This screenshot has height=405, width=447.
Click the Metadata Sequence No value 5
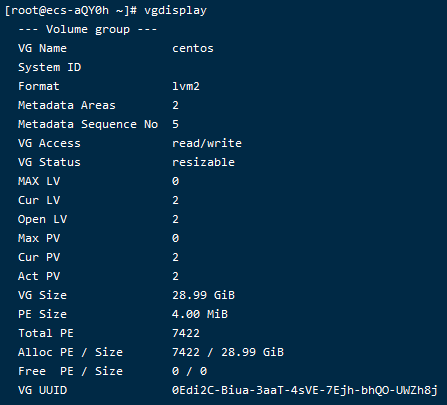click(x=175, y=124)
